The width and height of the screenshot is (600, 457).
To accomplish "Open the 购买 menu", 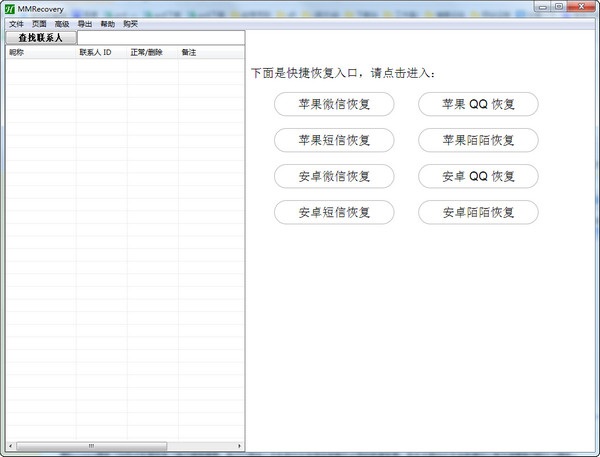I will click(131, 23).
